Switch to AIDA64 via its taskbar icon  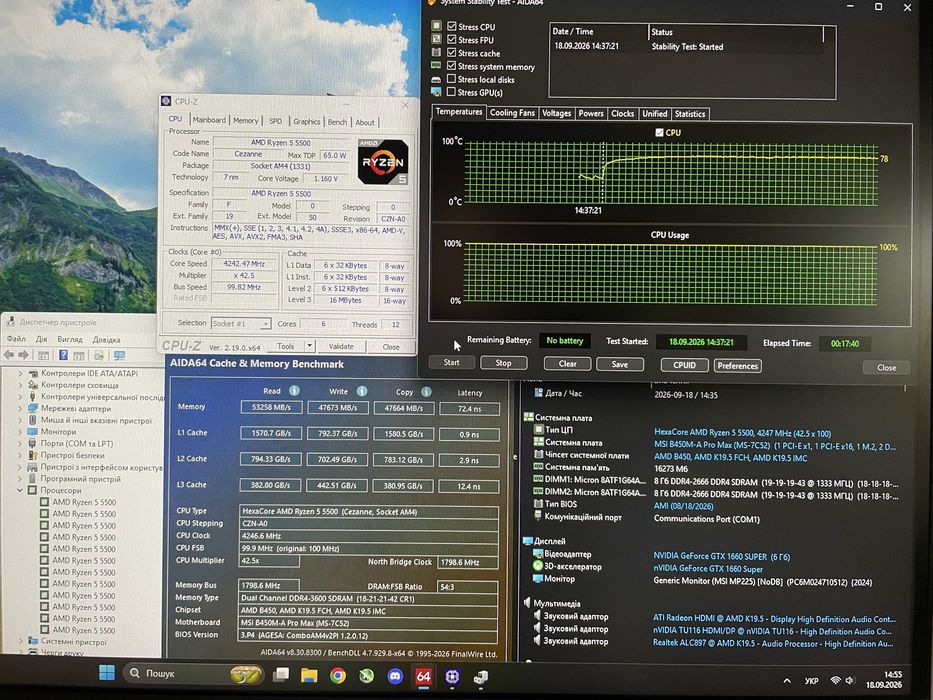pyautogui.click(x=424, y=677)
